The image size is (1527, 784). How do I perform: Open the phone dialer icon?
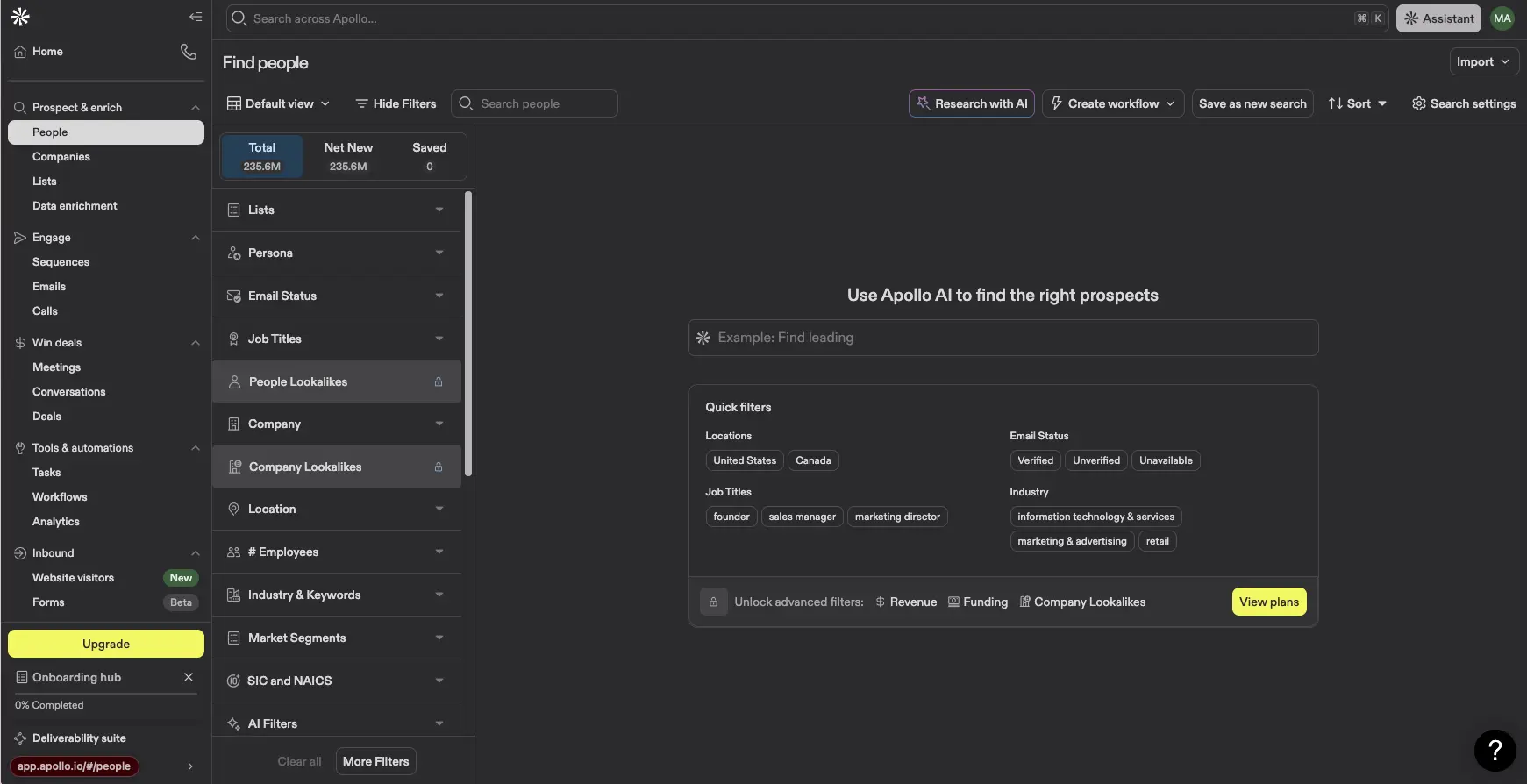click(x=188, y=52)
